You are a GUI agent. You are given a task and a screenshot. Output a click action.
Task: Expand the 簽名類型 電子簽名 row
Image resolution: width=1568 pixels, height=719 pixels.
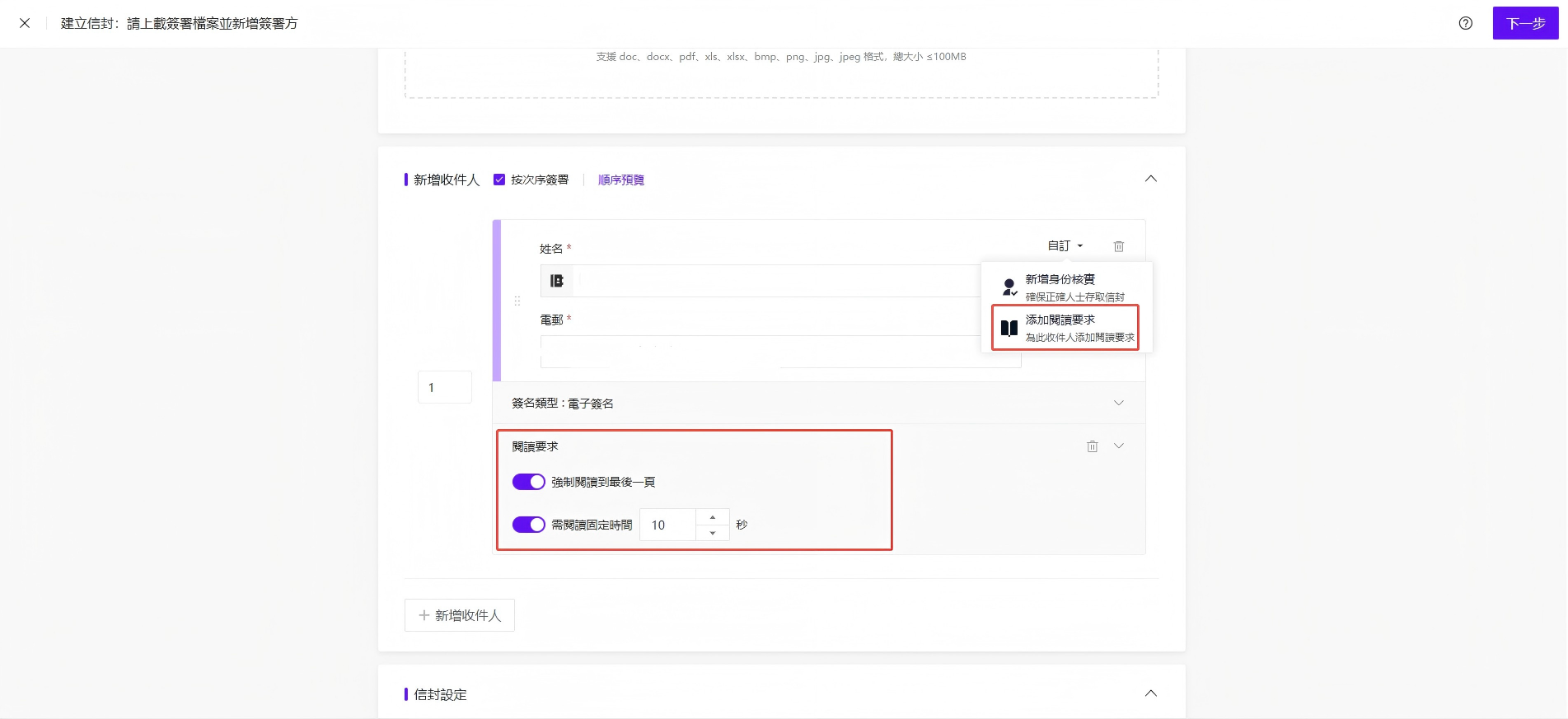point(818,403)
